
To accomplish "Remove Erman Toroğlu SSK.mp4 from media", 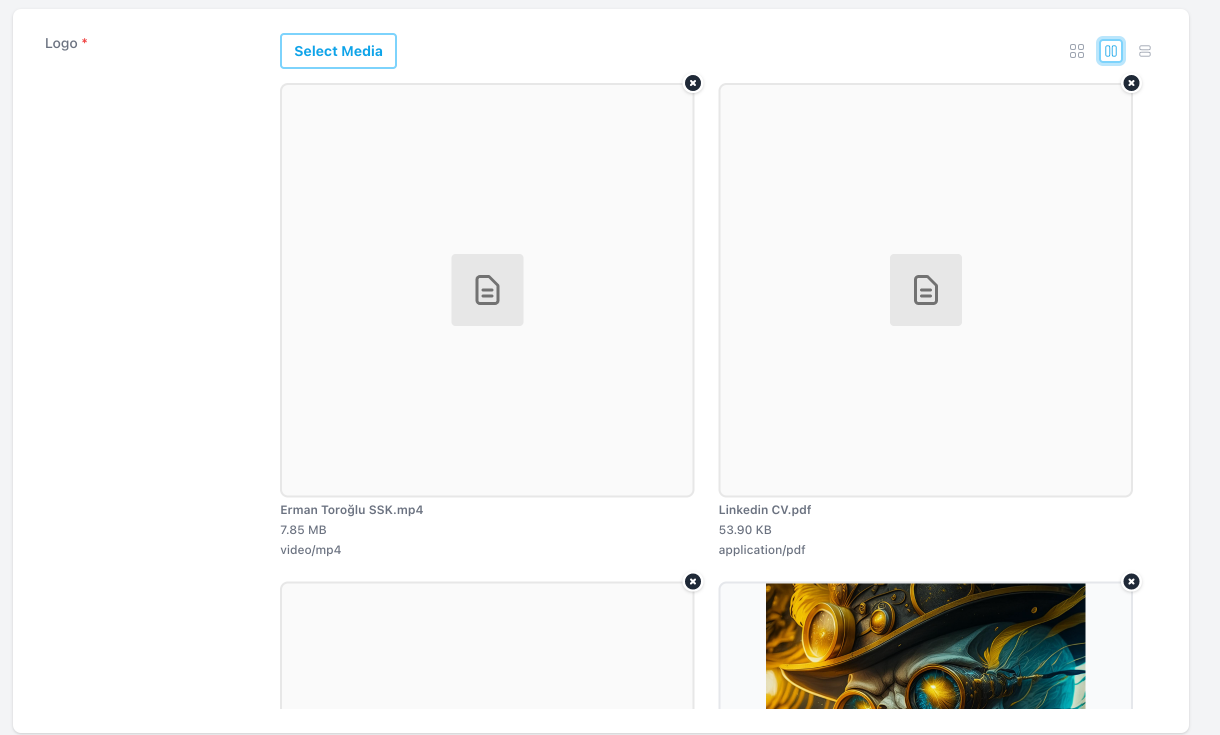I will pos(693,83).
